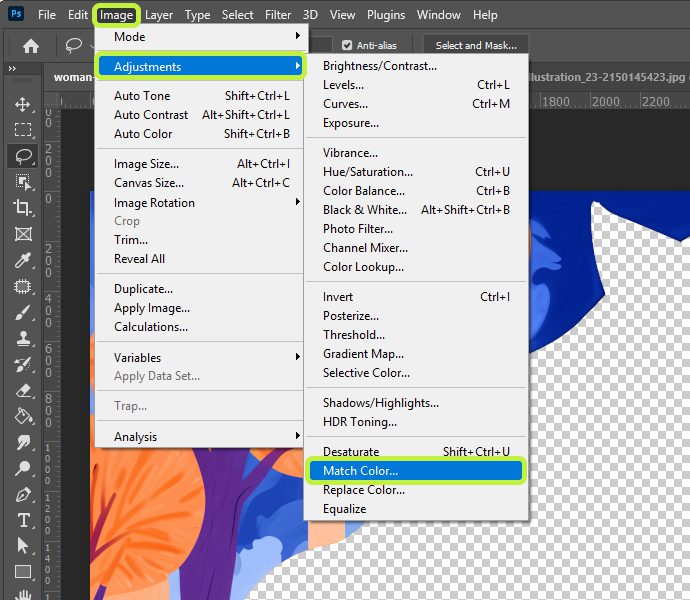Click the Home icon in options bar
The image size is (690, 600).
click(31, 46)
